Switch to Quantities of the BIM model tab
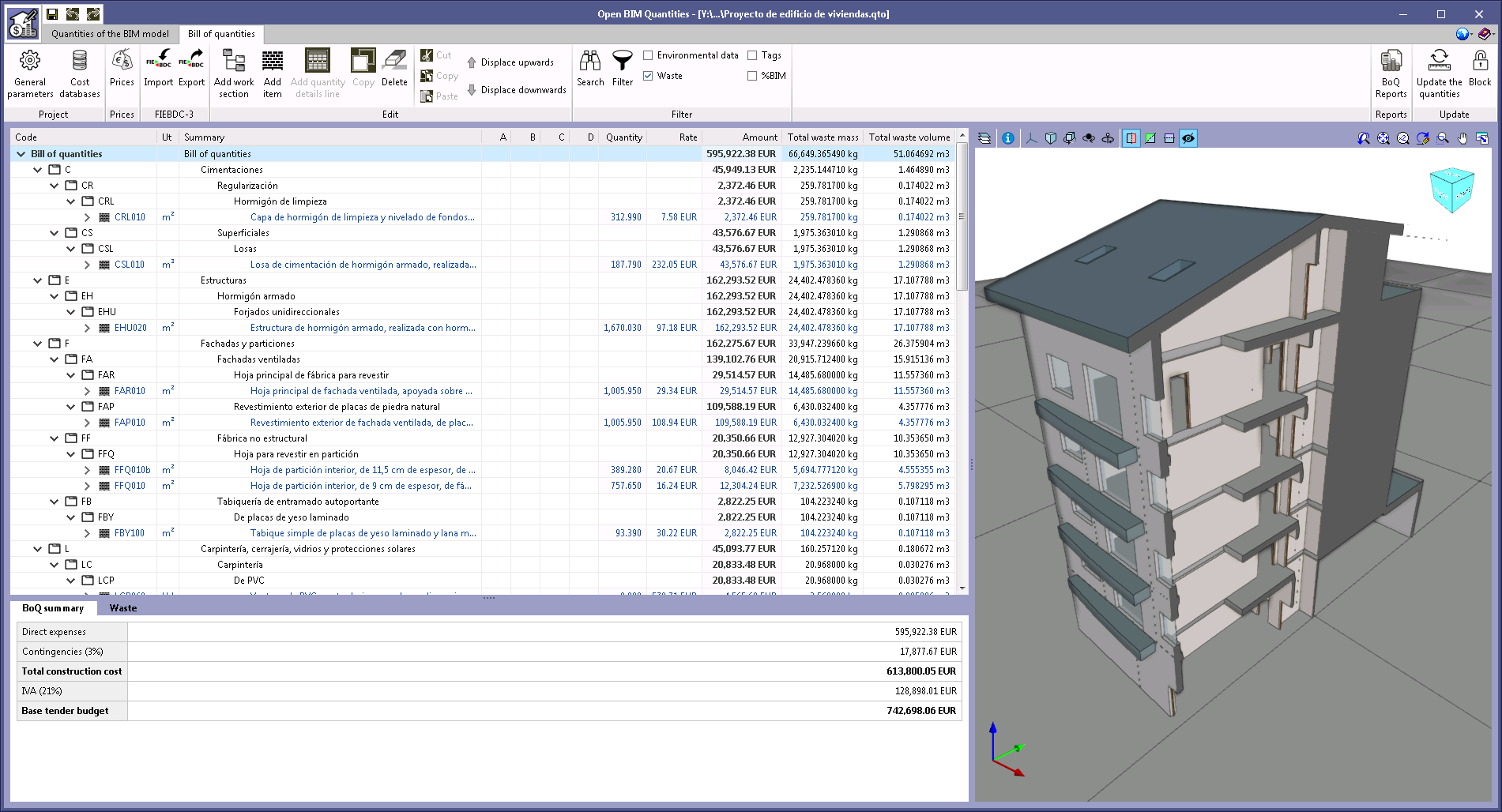The image size is (1502, 812). click(110, 34)
